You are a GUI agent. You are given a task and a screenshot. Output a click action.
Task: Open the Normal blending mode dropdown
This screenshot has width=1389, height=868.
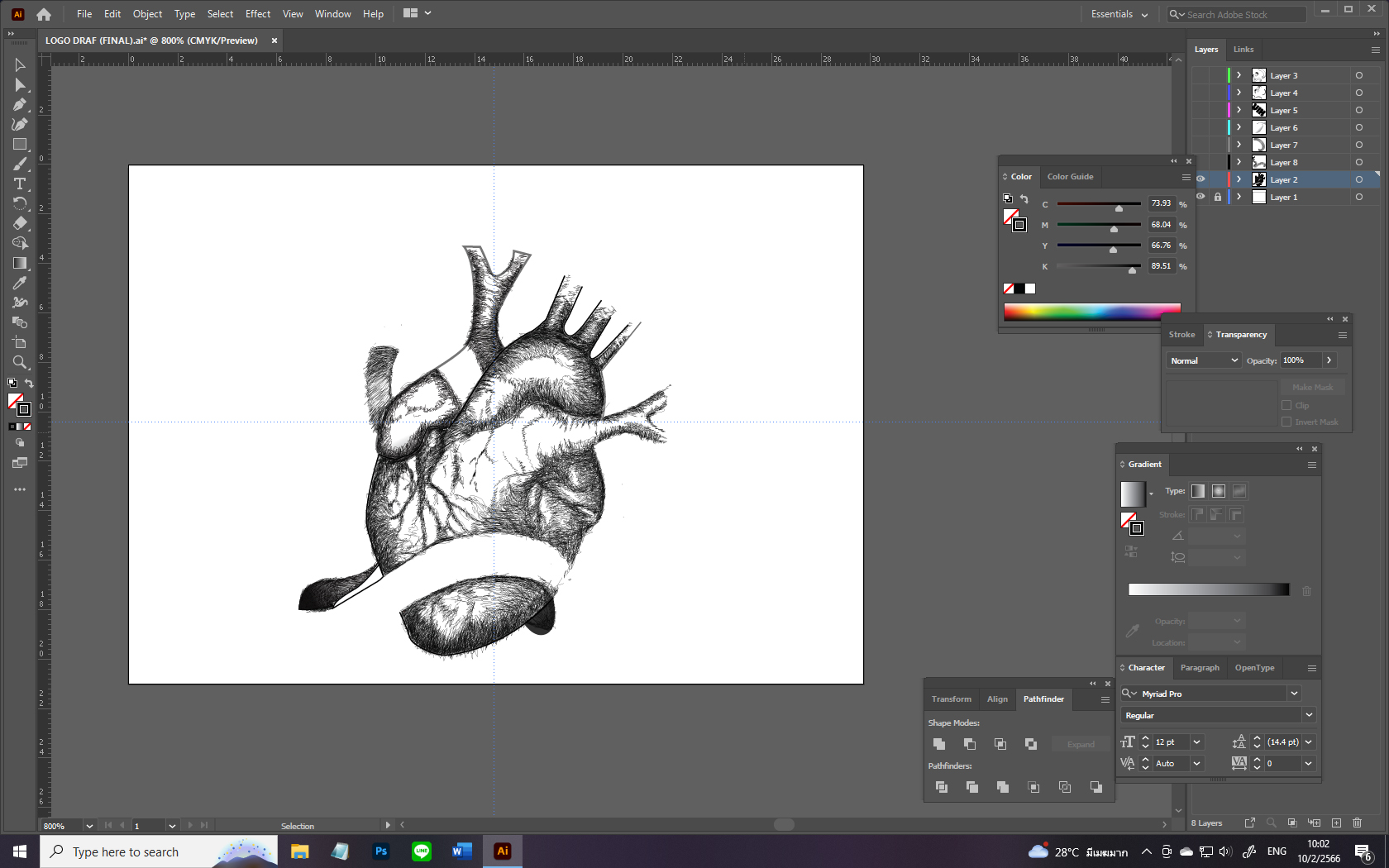click(x=1203, y=360)
